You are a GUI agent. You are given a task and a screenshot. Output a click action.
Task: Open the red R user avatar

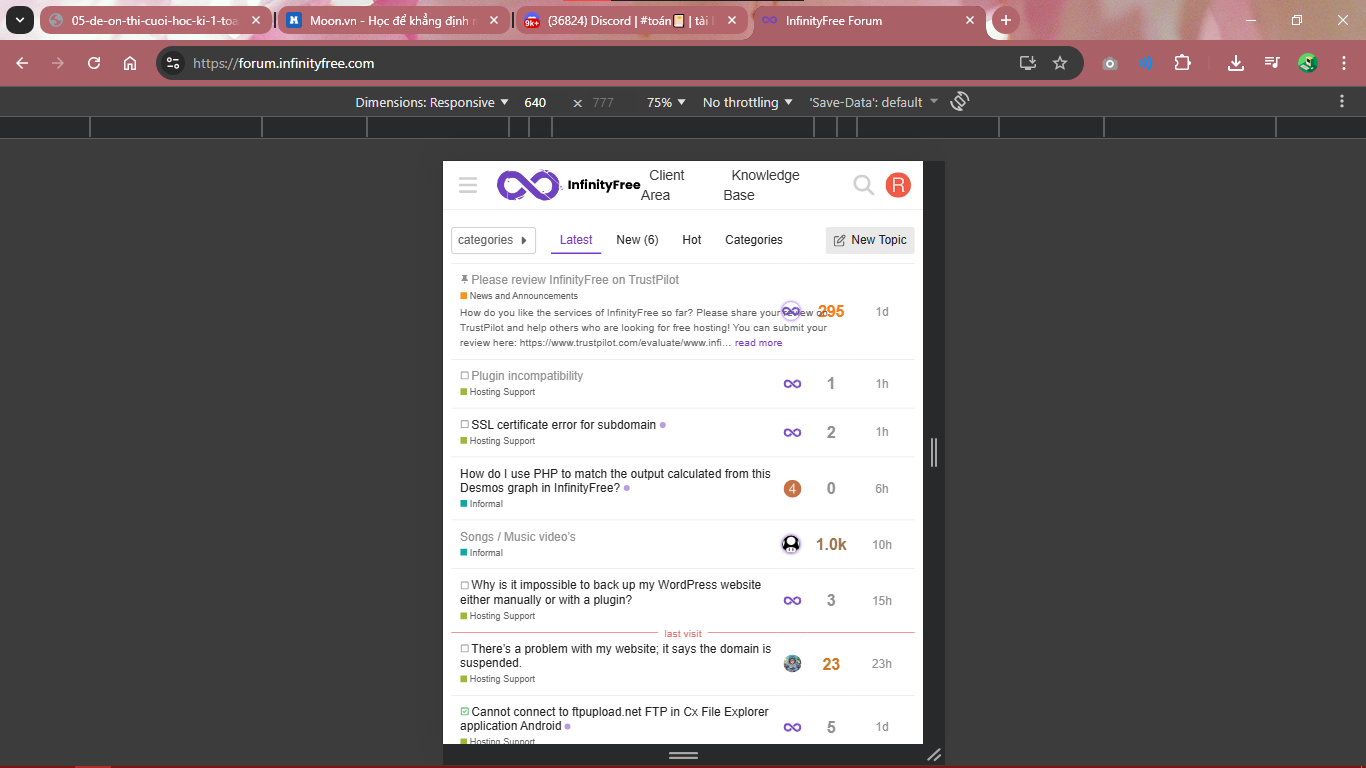point(898,185)
